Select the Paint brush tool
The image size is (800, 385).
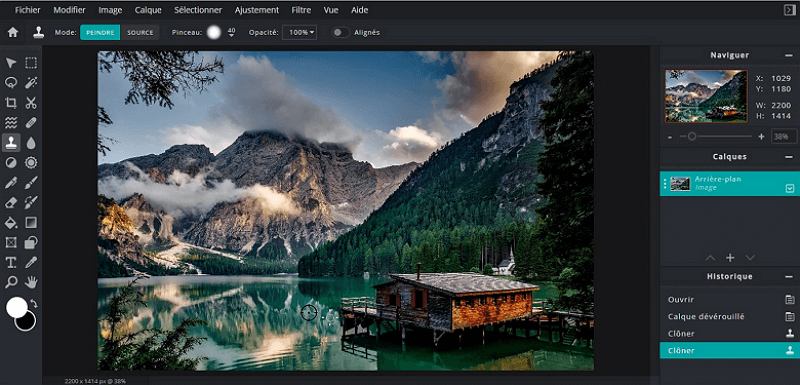click(31, 183)
